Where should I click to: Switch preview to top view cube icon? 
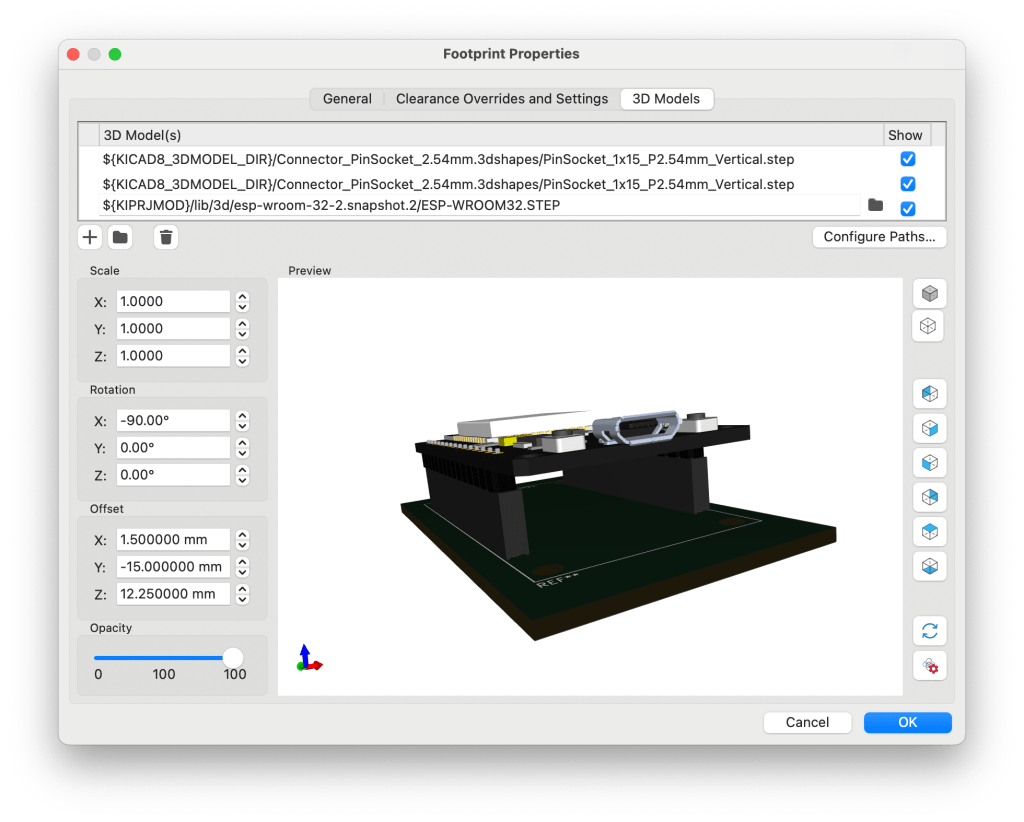pyautogui.click(x=929, y=531)
